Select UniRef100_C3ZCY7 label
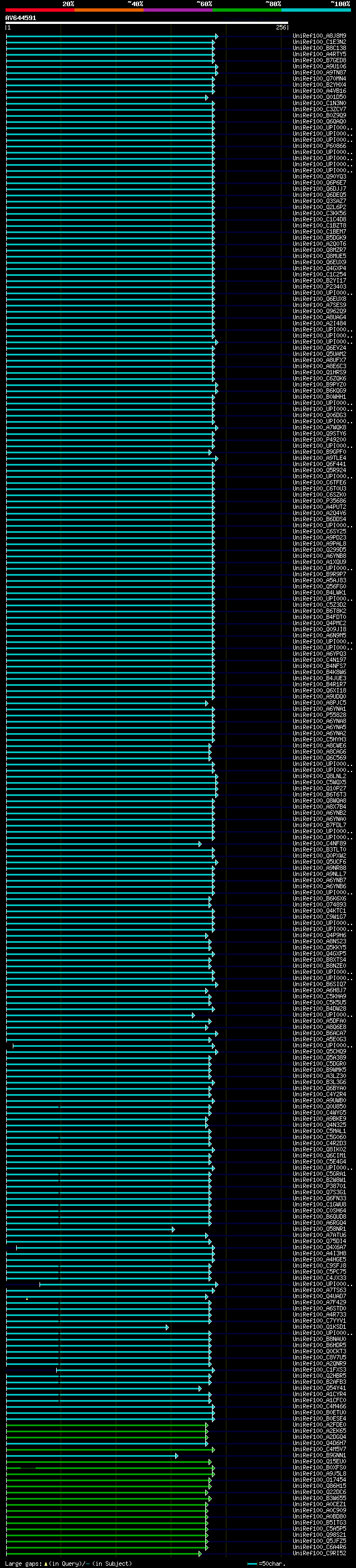 (x=319, y=109)
